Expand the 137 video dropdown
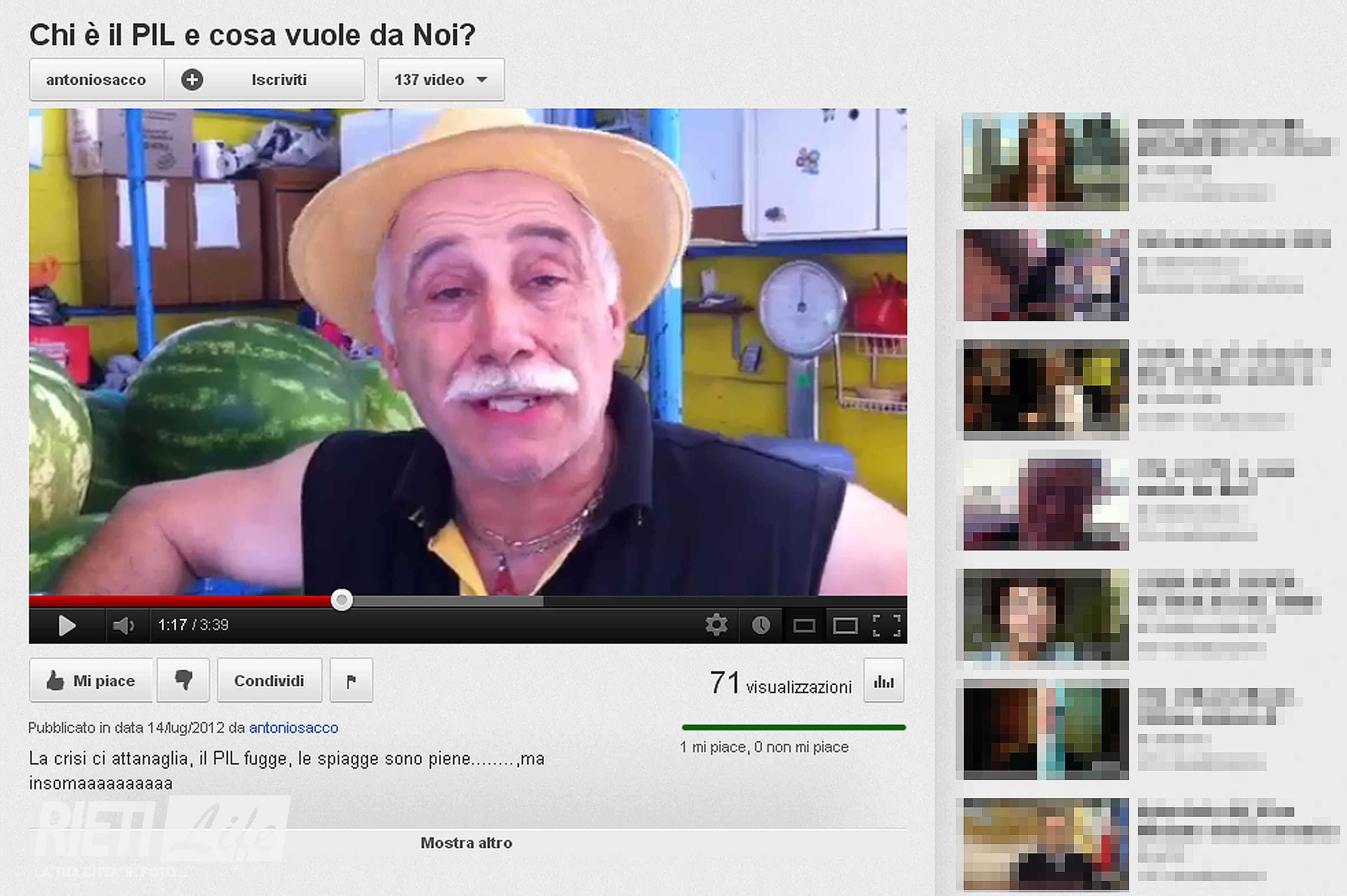 [x=441, y=80]
